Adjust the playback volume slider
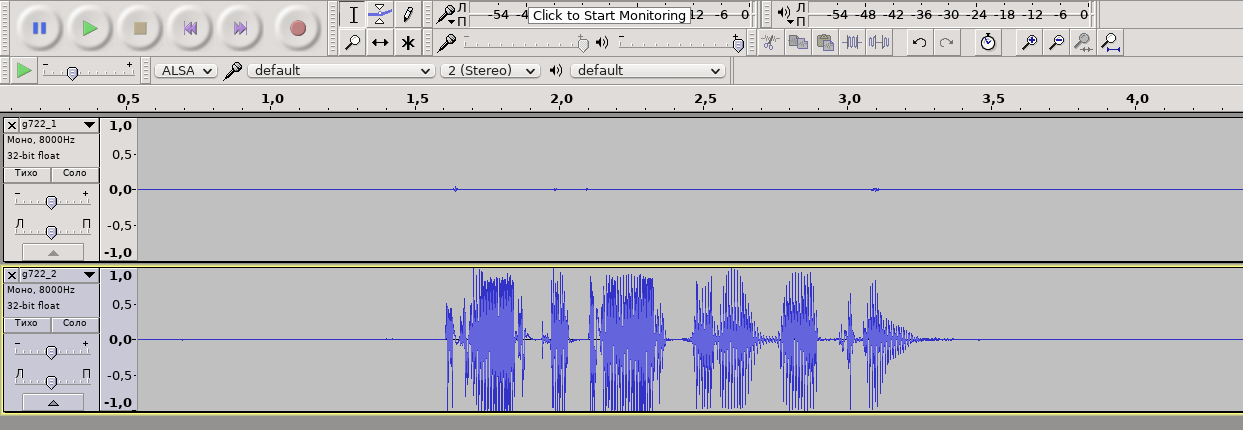This screenshot has height=430, width=1243. point(681,42)
